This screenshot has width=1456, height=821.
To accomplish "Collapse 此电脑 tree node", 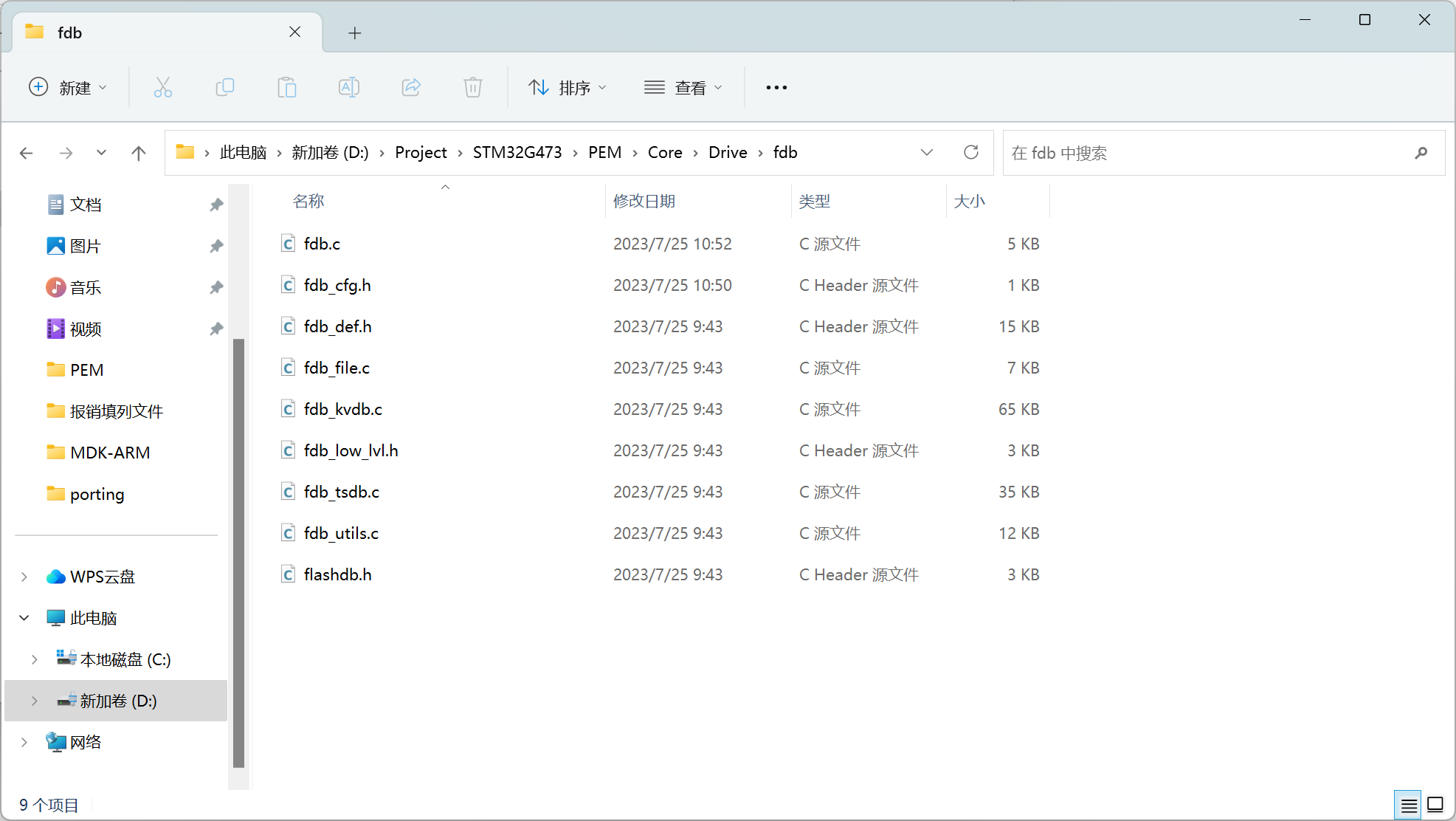I will pyautogui.click(x=24, y=618).
